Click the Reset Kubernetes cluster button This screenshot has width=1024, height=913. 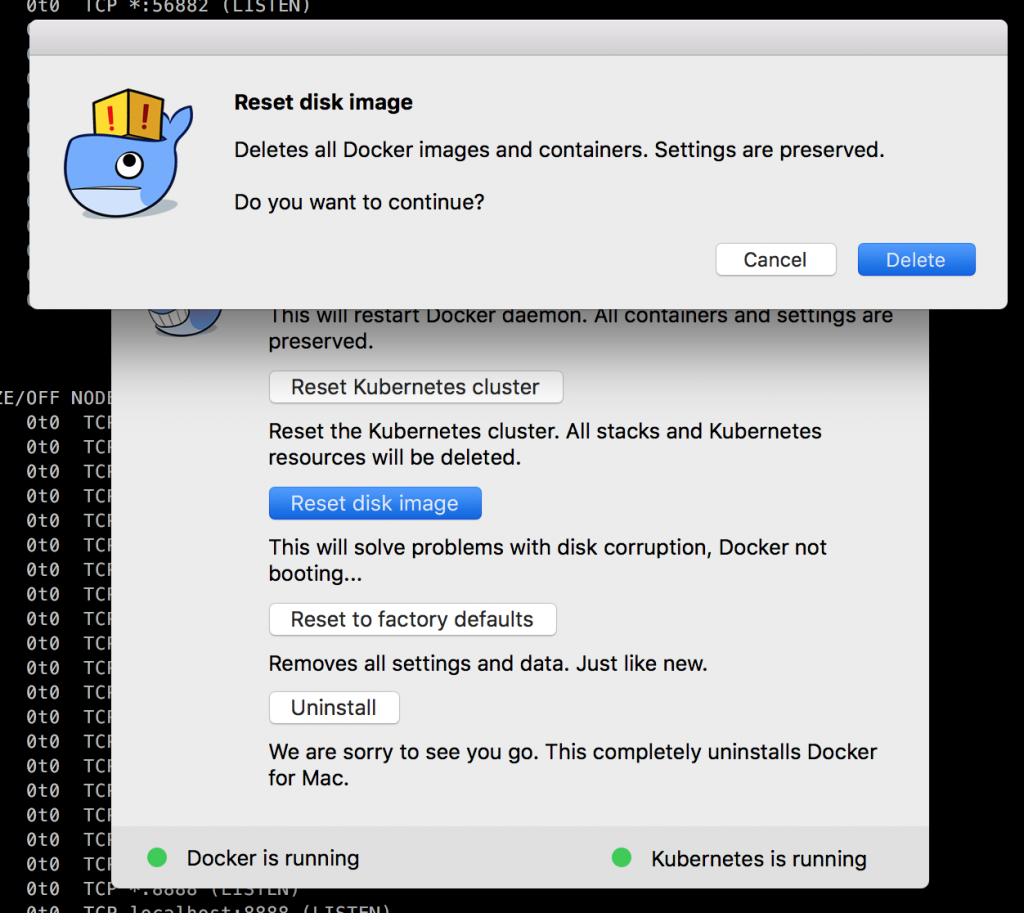[x=416, y=387]
